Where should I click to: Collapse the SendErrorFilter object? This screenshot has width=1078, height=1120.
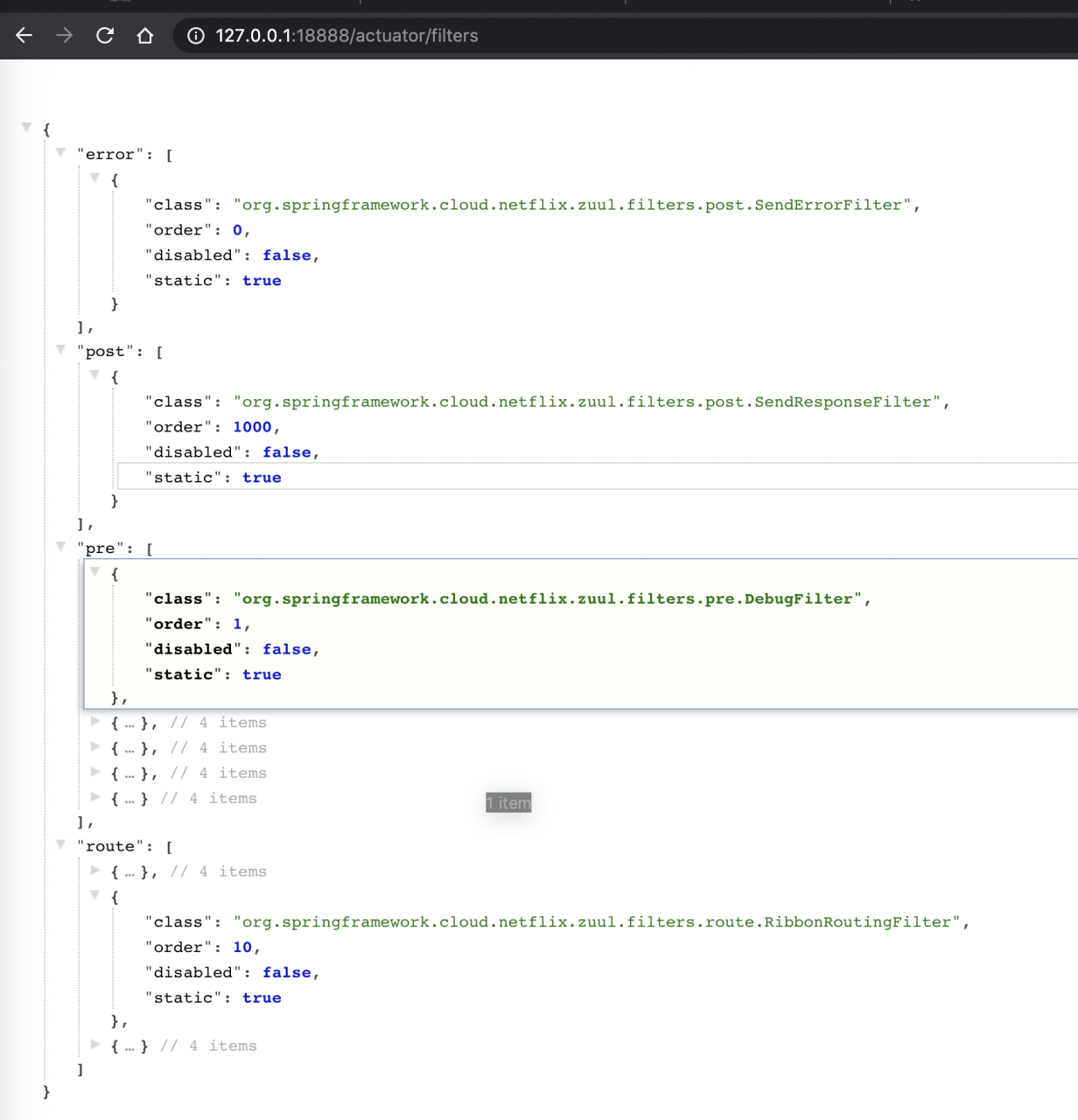click(94, 178)
